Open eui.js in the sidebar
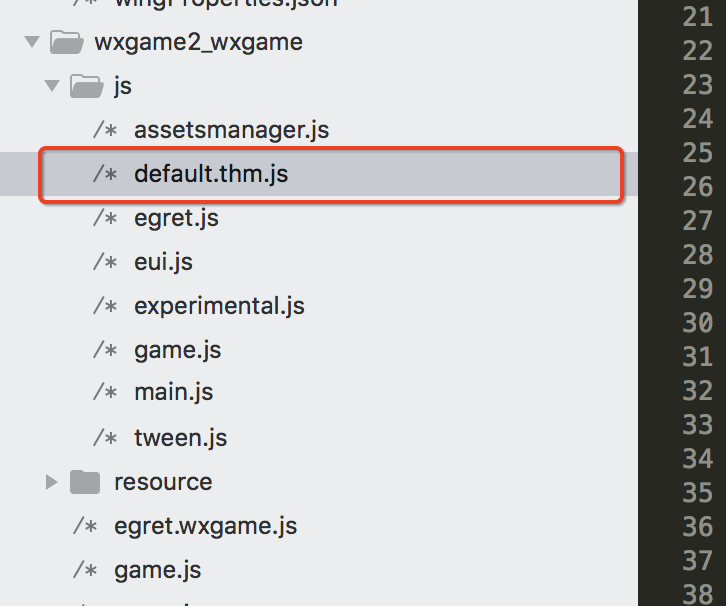The width and height of the screenshot is (726, 606). pyautogui.click(x=163, y=262)
